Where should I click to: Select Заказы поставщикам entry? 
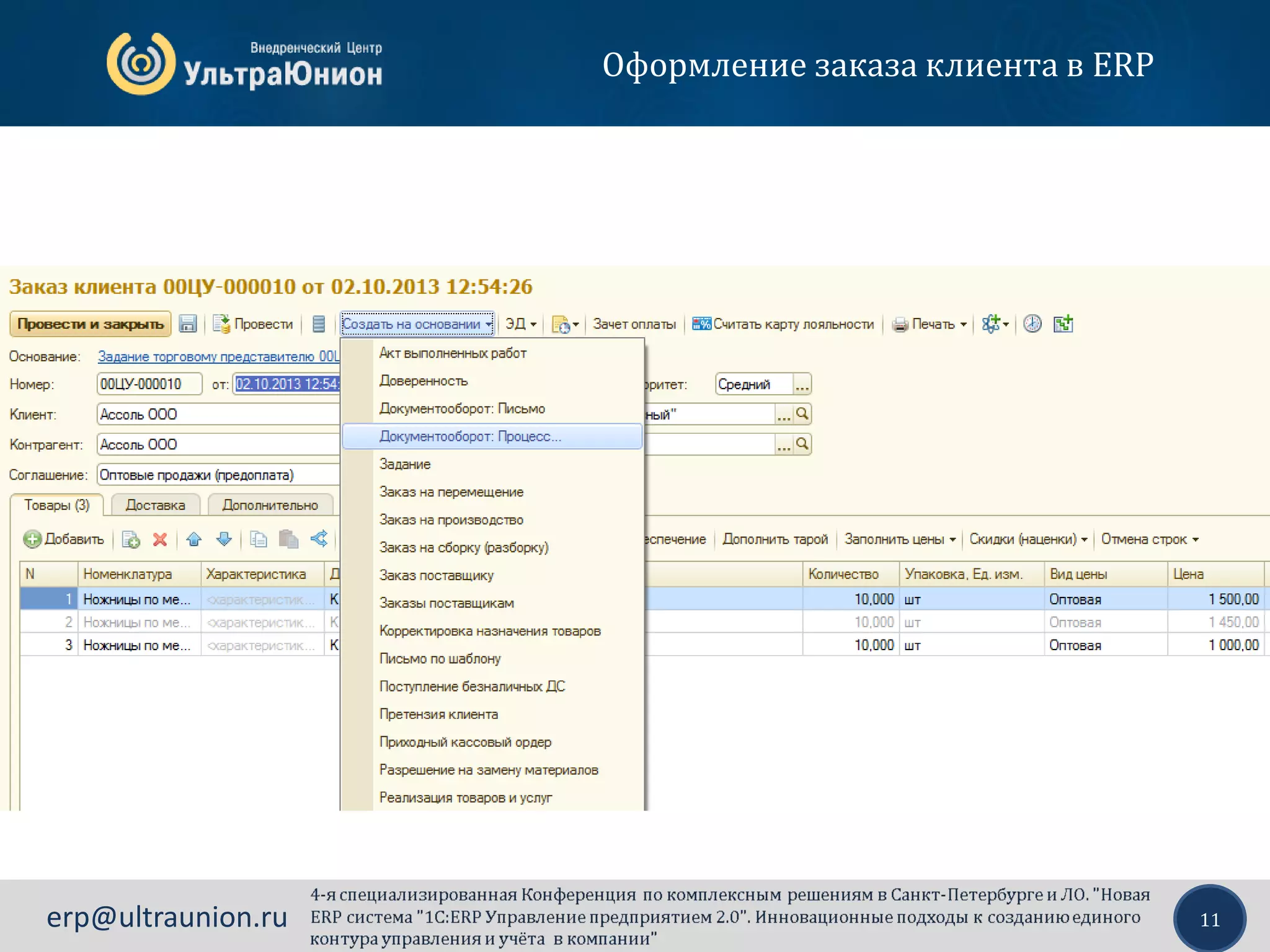pos(492,604)
